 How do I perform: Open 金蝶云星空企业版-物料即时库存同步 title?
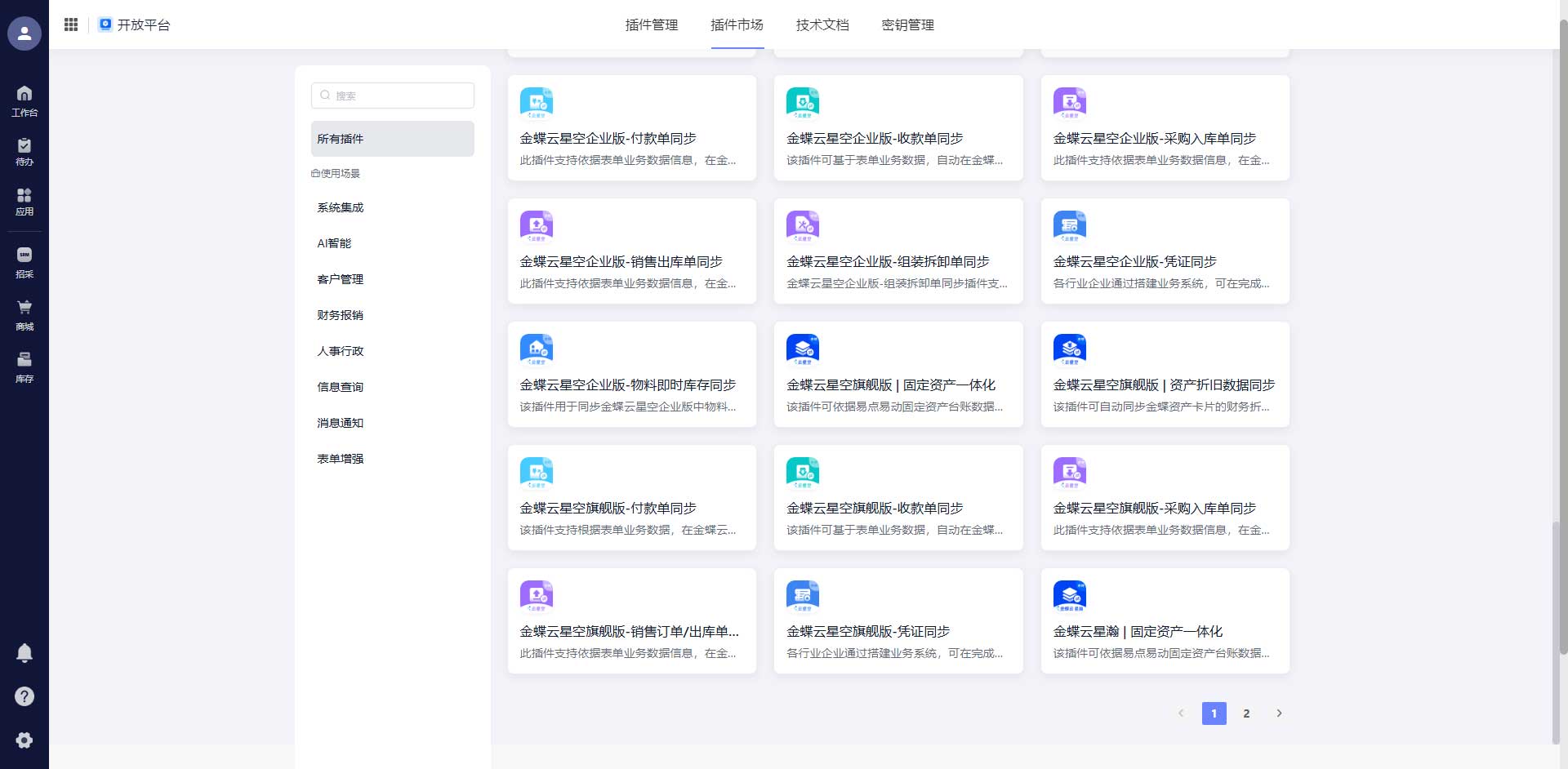(628, 385)
